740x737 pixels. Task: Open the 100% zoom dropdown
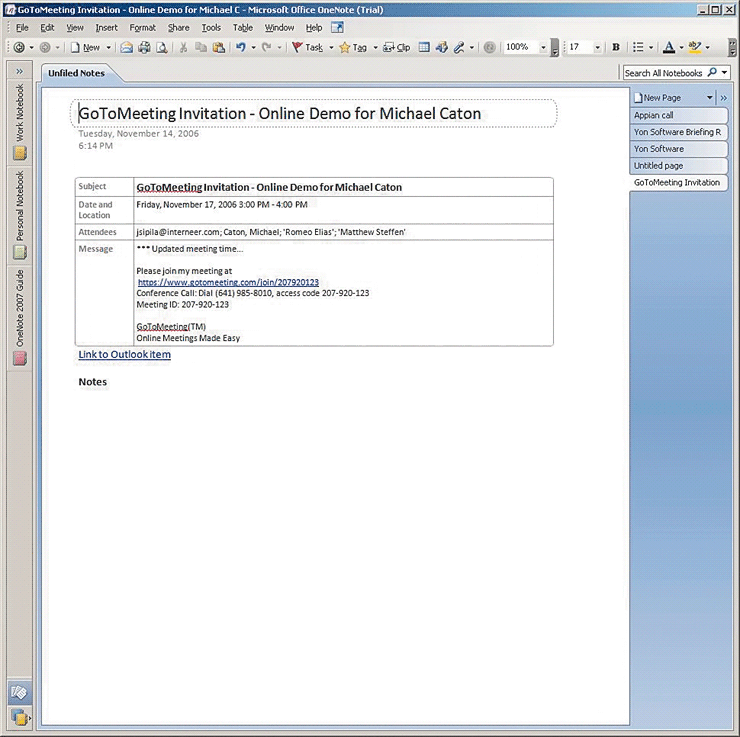click(x=543, y=47)
